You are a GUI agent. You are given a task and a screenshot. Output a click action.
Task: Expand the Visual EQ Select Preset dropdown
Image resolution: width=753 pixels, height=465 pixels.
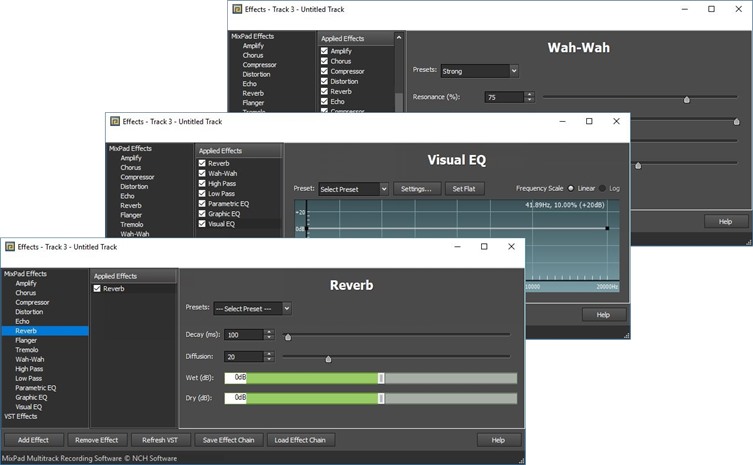(x=353, y=189)
